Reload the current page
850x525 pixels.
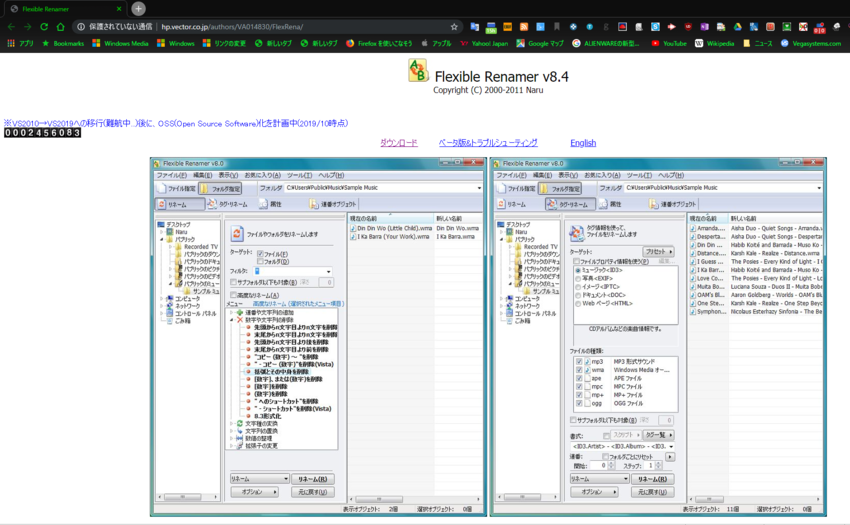[x=44, y=27]
